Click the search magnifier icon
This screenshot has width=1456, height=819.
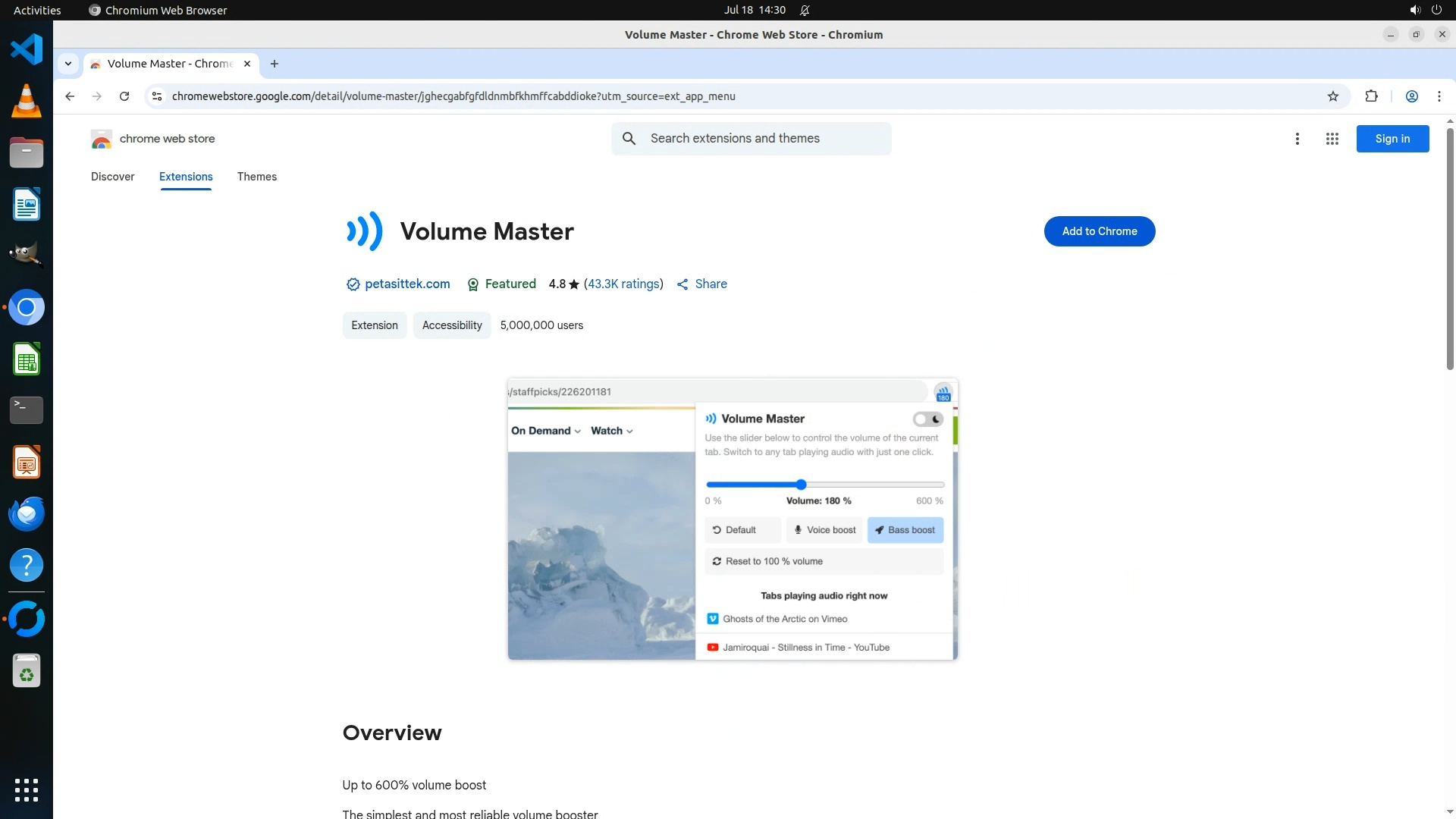pos(629,139)
